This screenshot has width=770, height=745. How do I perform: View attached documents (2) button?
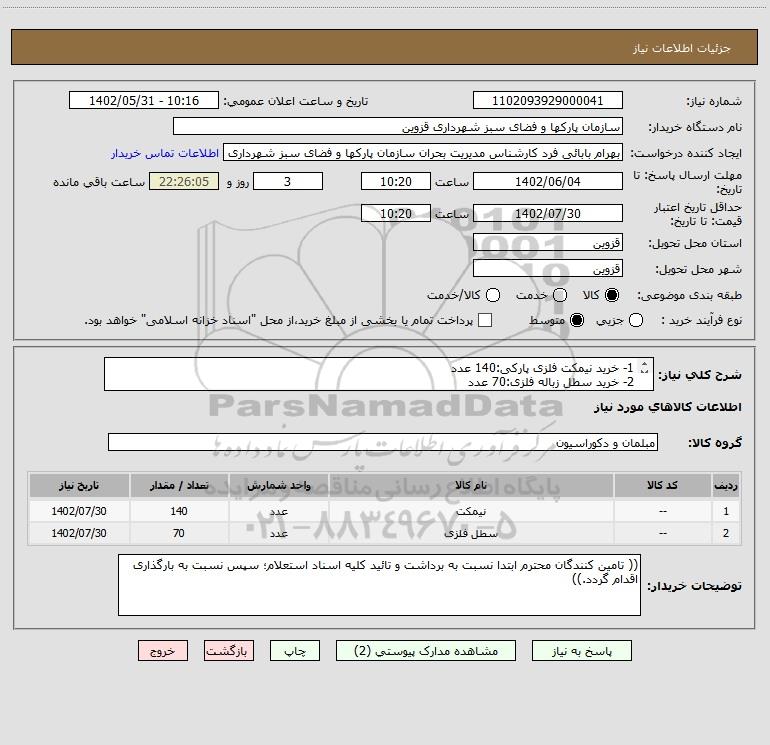(x=426, y=651)
